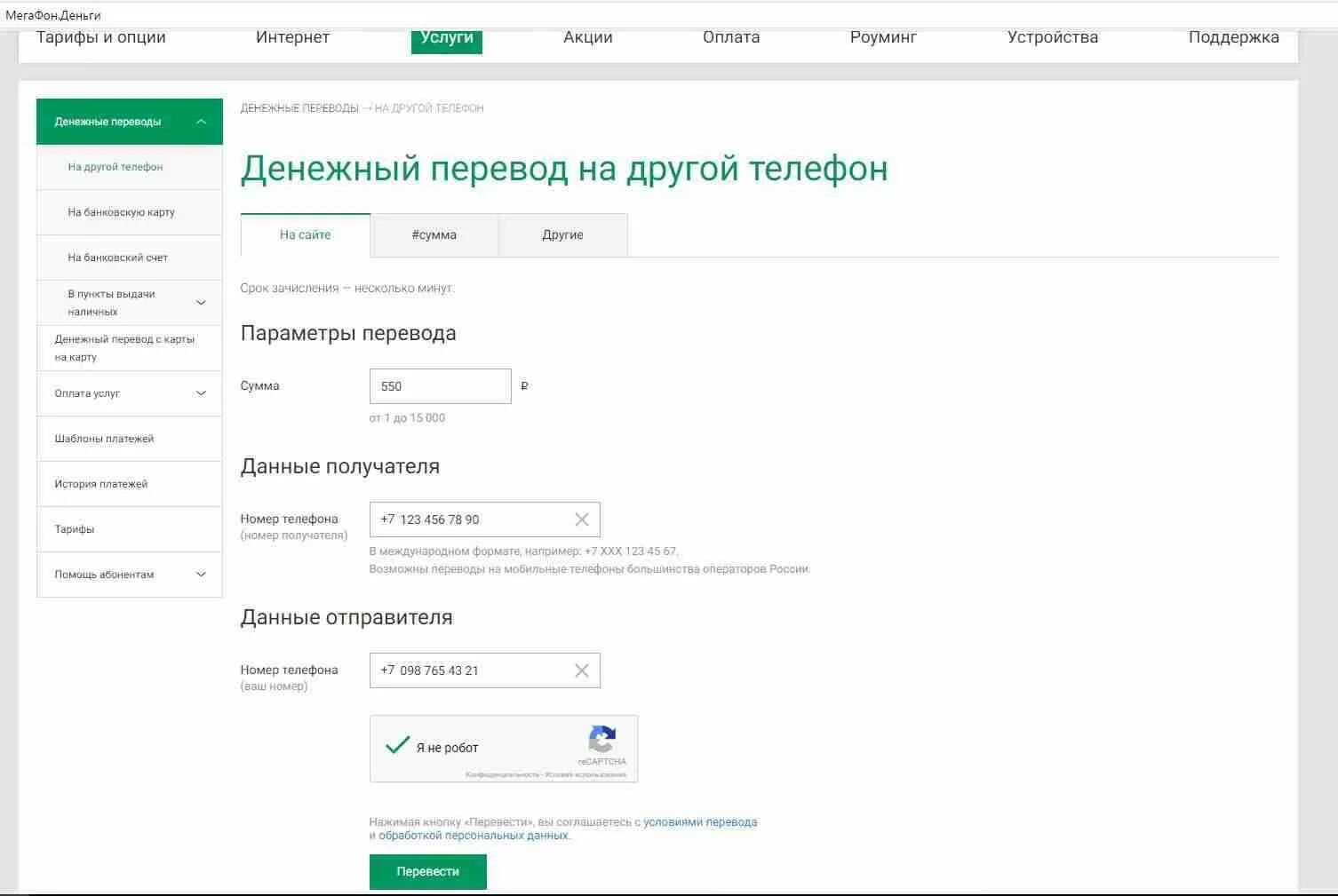1338x896 pixels.
Task: Open 'Тарифы' in the sidebar
Action: [129, 529]
